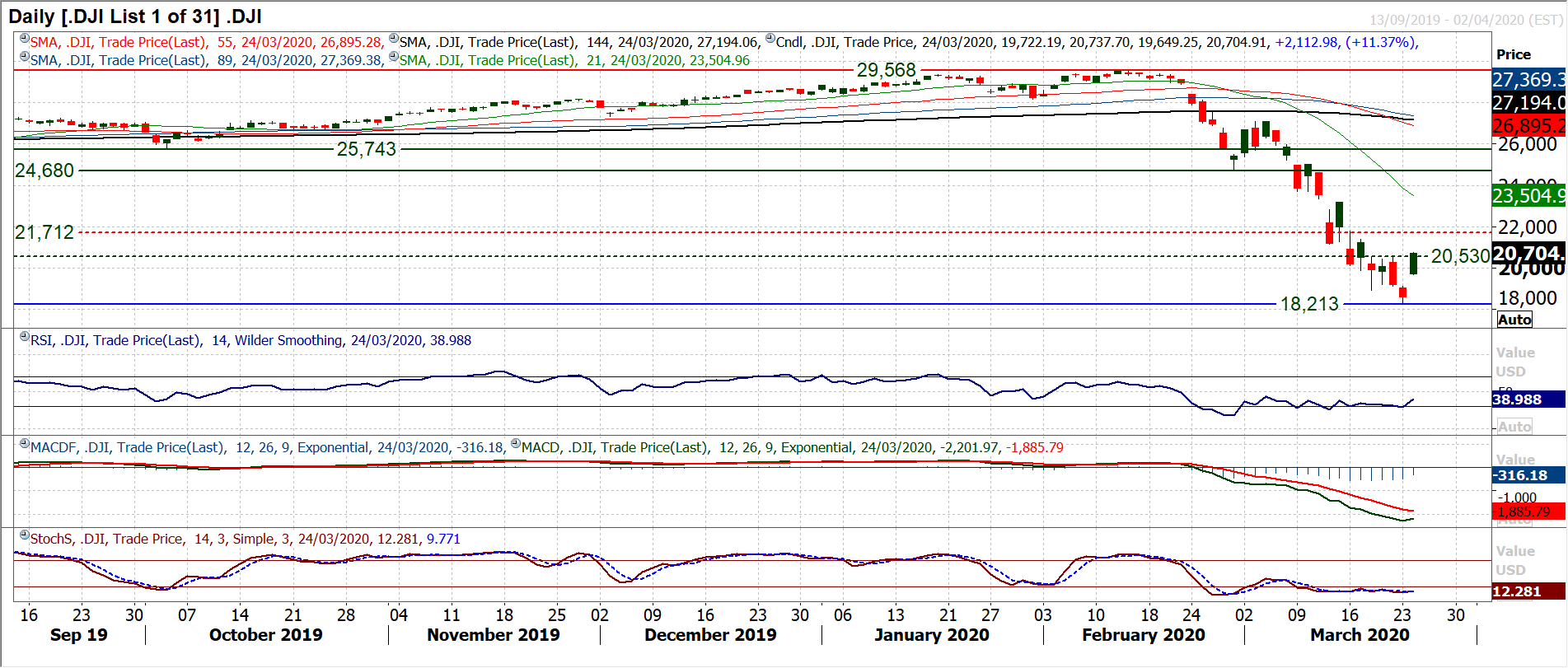
Task: Click the StochS value tag 12.281
Action: point(1528,591)
